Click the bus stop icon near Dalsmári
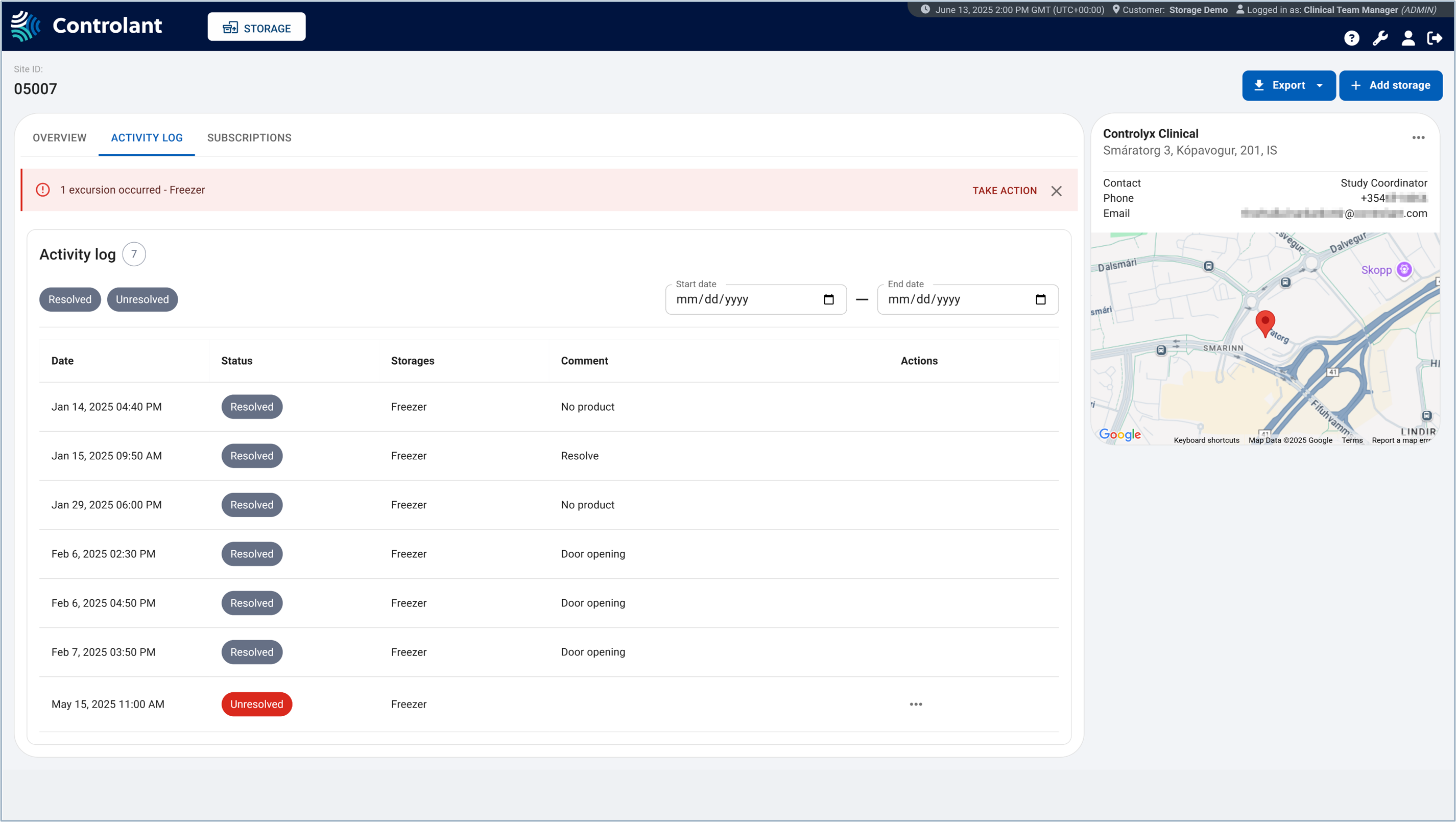Screen dimensions: 1456x822 pos(1208,266)
